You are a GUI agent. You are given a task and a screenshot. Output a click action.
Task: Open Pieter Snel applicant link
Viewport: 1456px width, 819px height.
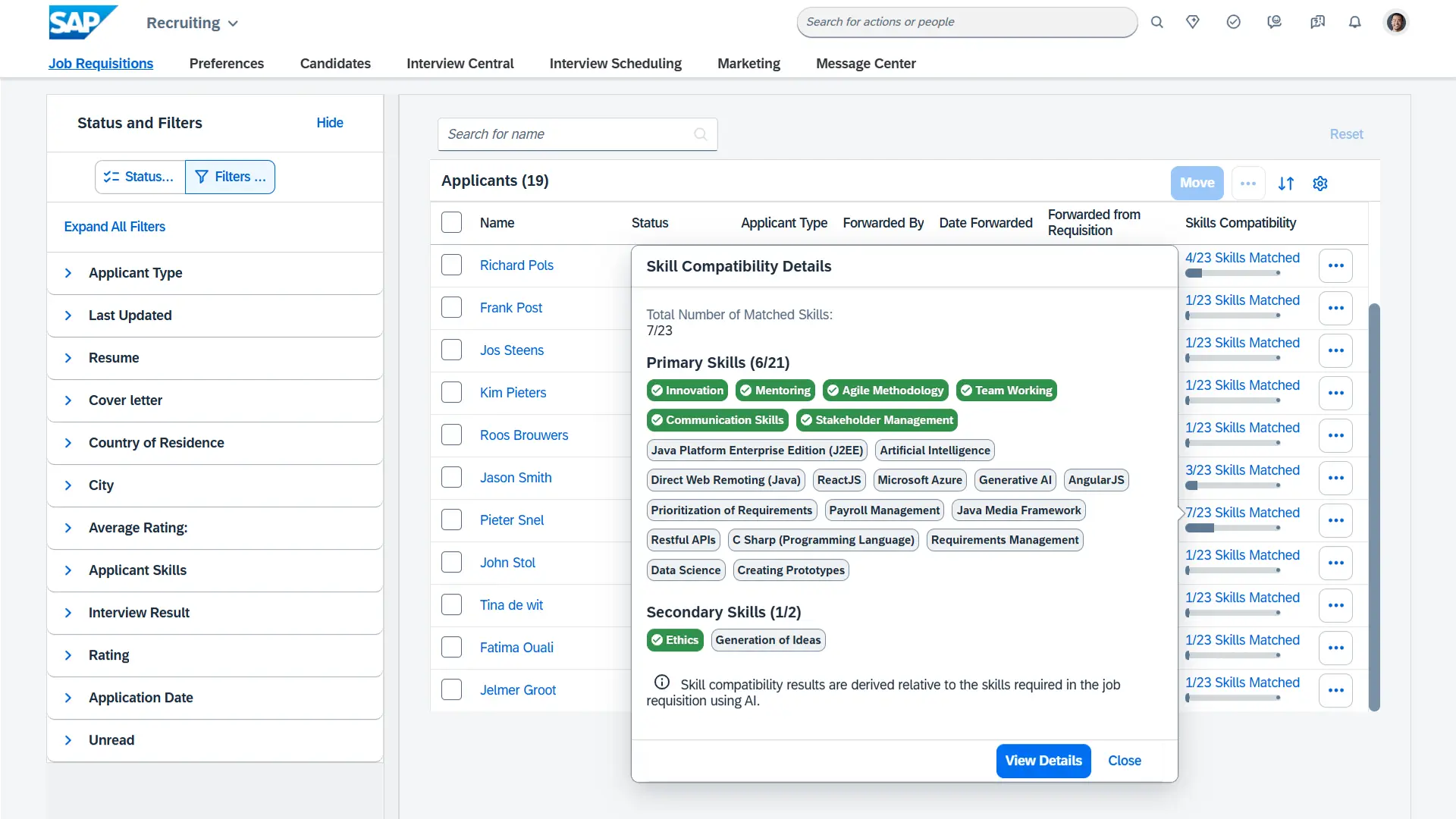pos(512,520)
